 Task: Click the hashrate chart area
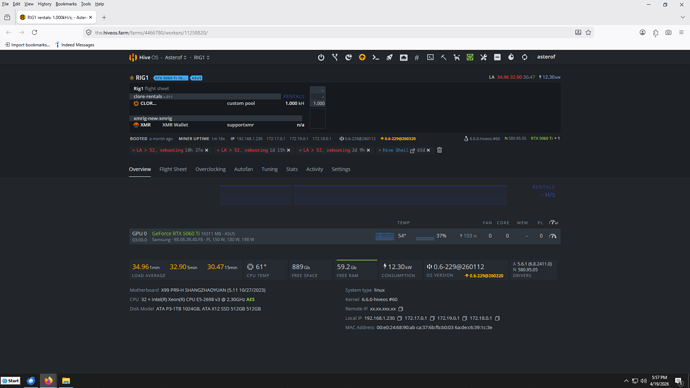[x=363, y=195]
